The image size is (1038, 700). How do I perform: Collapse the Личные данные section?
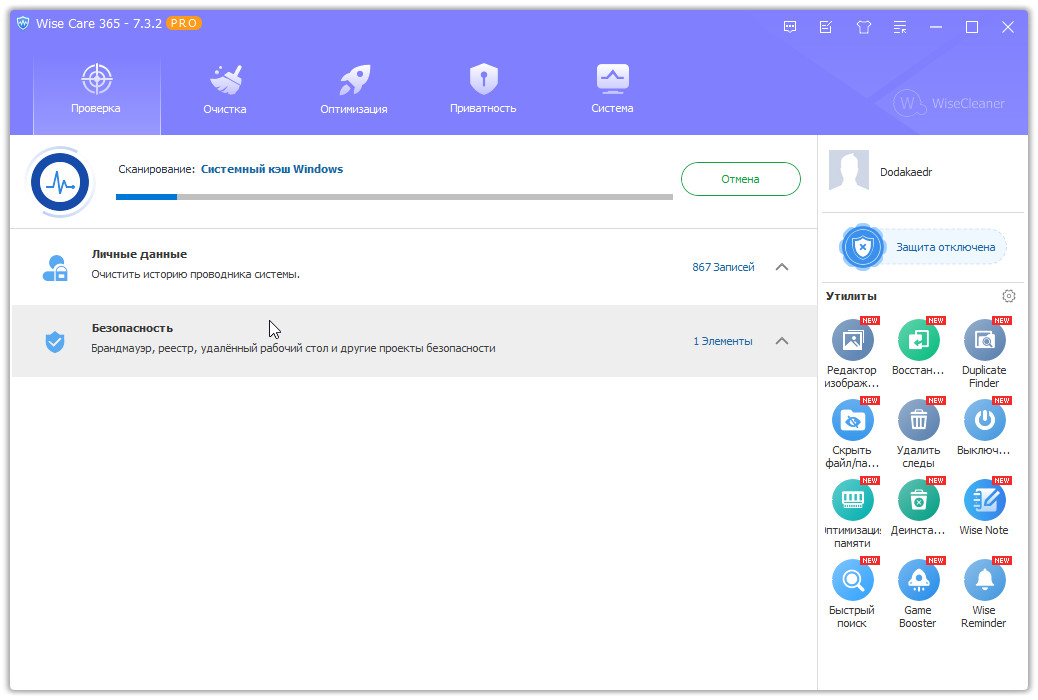click(782, 267)
